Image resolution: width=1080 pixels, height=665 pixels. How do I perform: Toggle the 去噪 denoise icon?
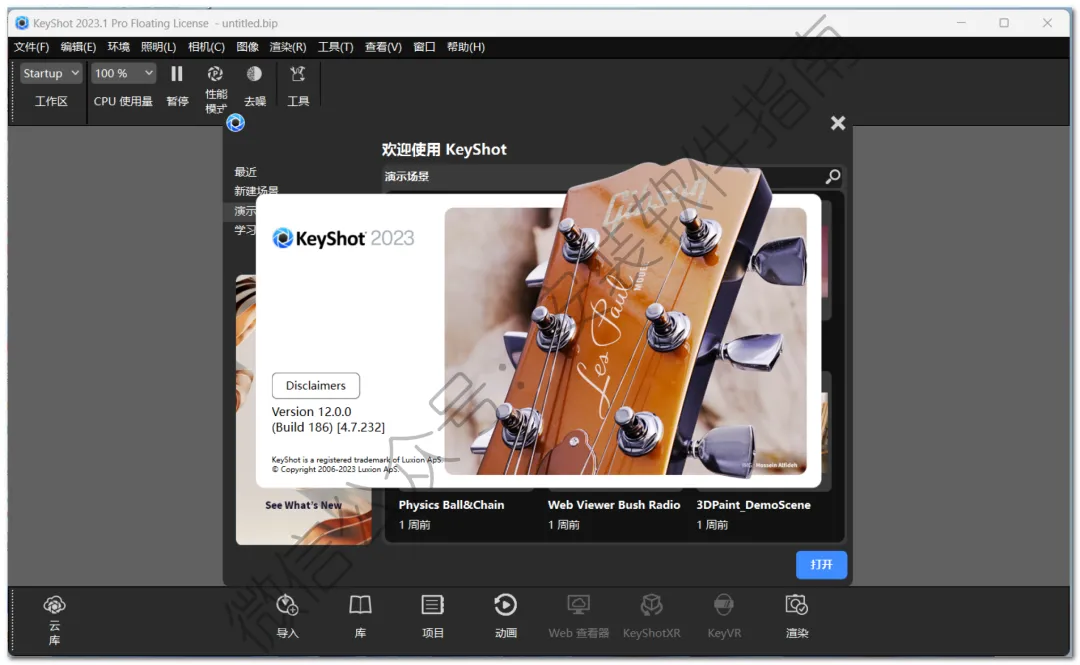coord(254,74)
